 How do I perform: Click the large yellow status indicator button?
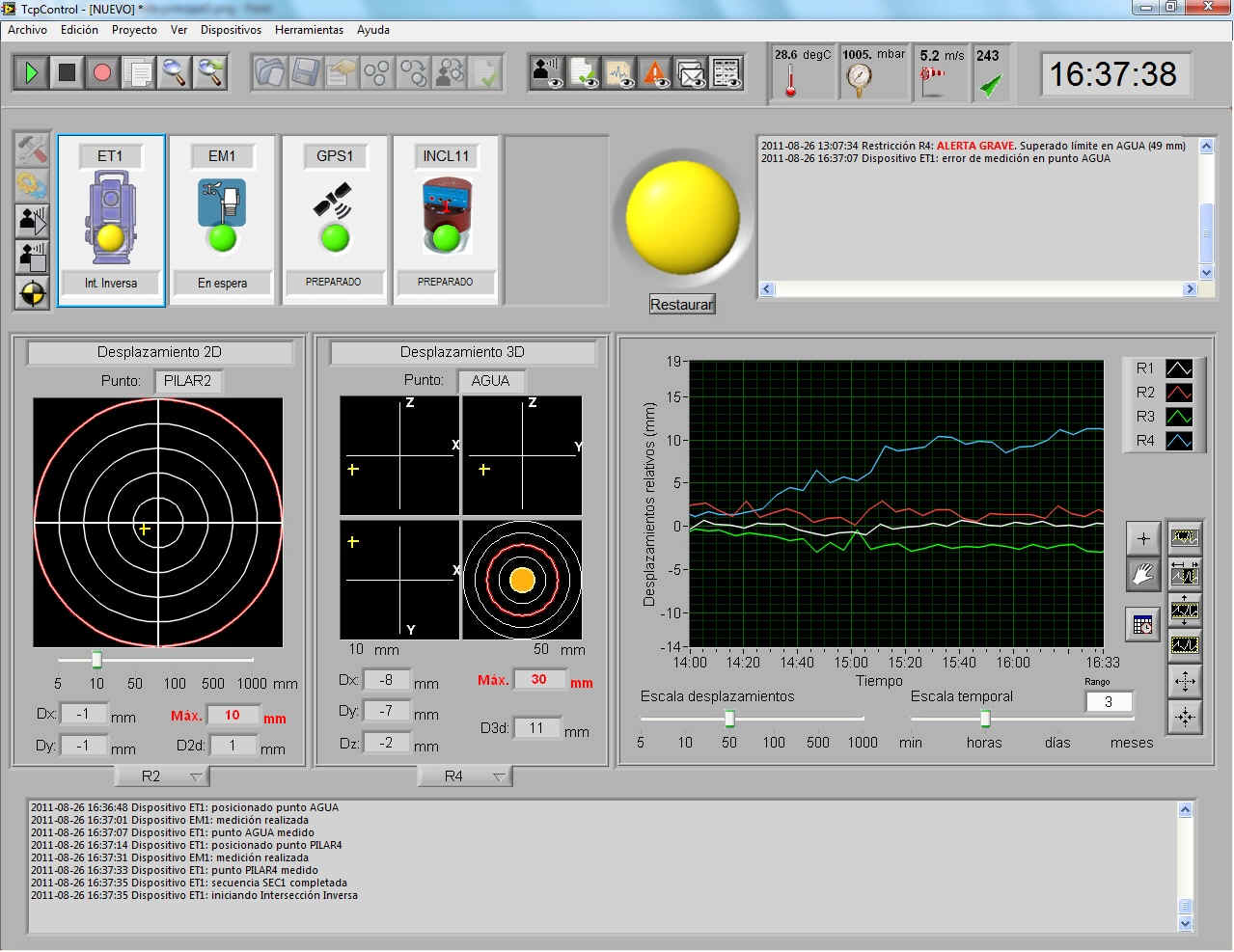coord(682,217)
